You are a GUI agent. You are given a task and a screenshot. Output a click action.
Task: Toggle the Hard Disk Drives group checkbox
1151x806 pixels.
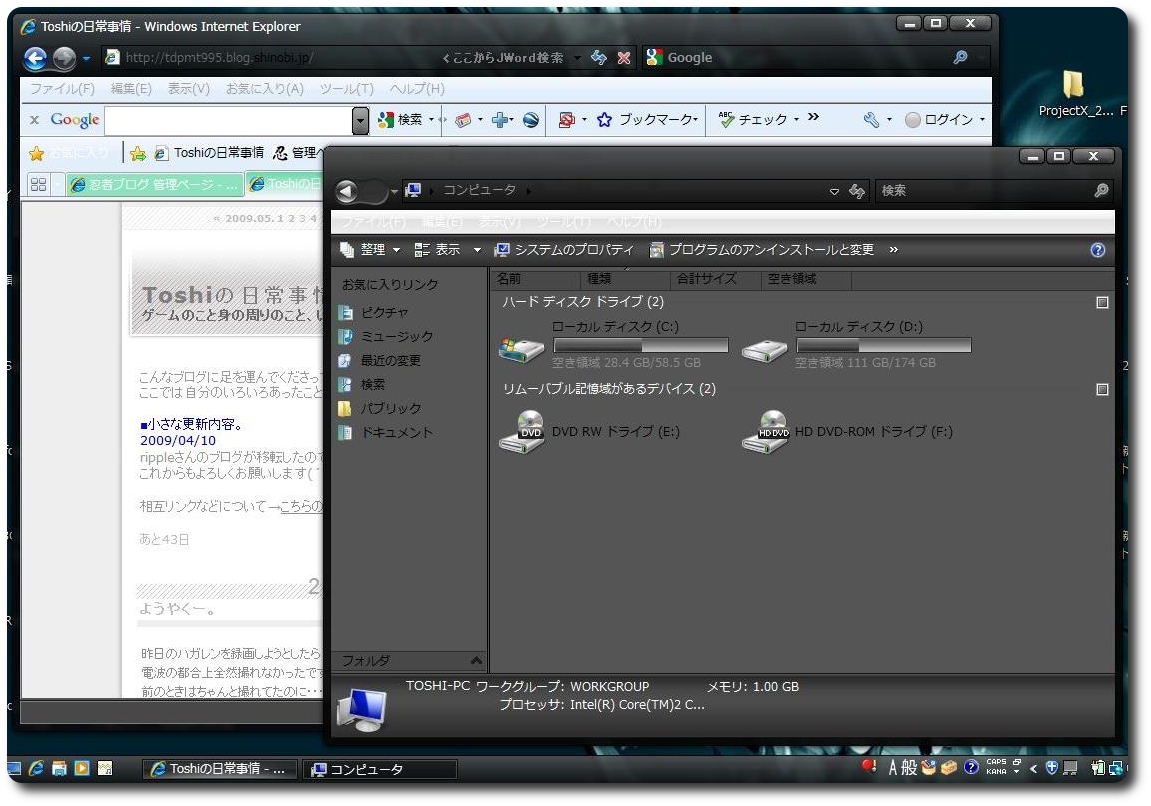[1102, 302]
